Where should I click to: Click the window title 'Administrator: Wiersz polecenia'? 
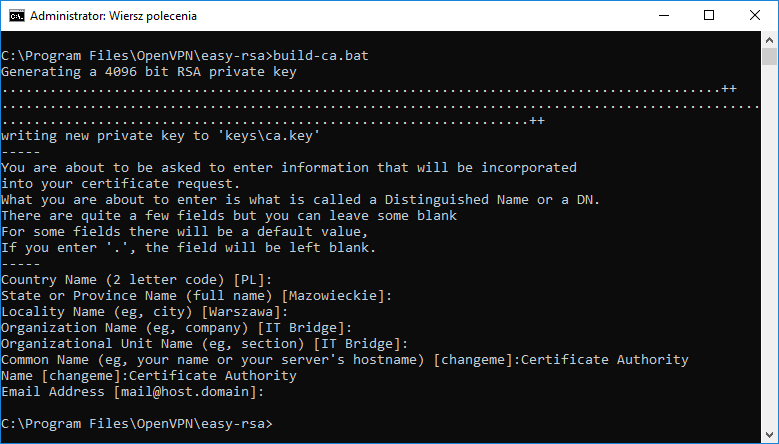(113, 16)
